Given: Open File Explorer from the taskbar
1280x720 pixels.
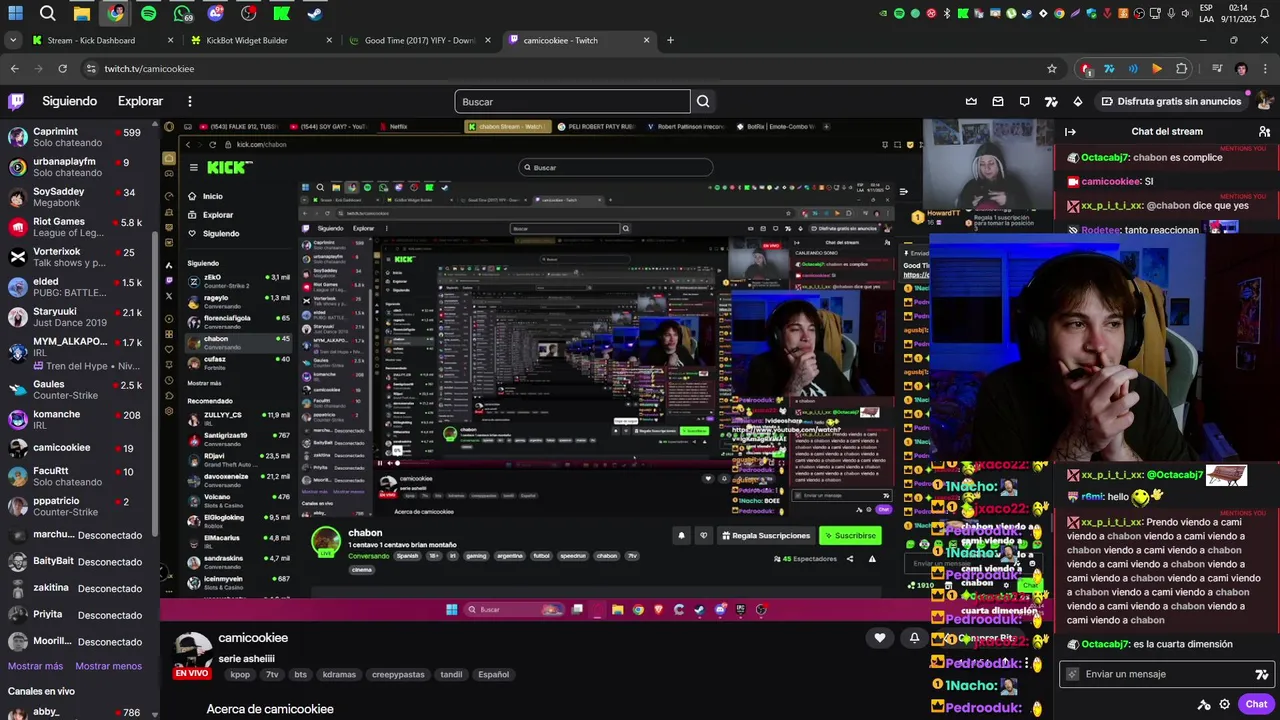Looking at the screenshot, I should [x=82, y=13].
